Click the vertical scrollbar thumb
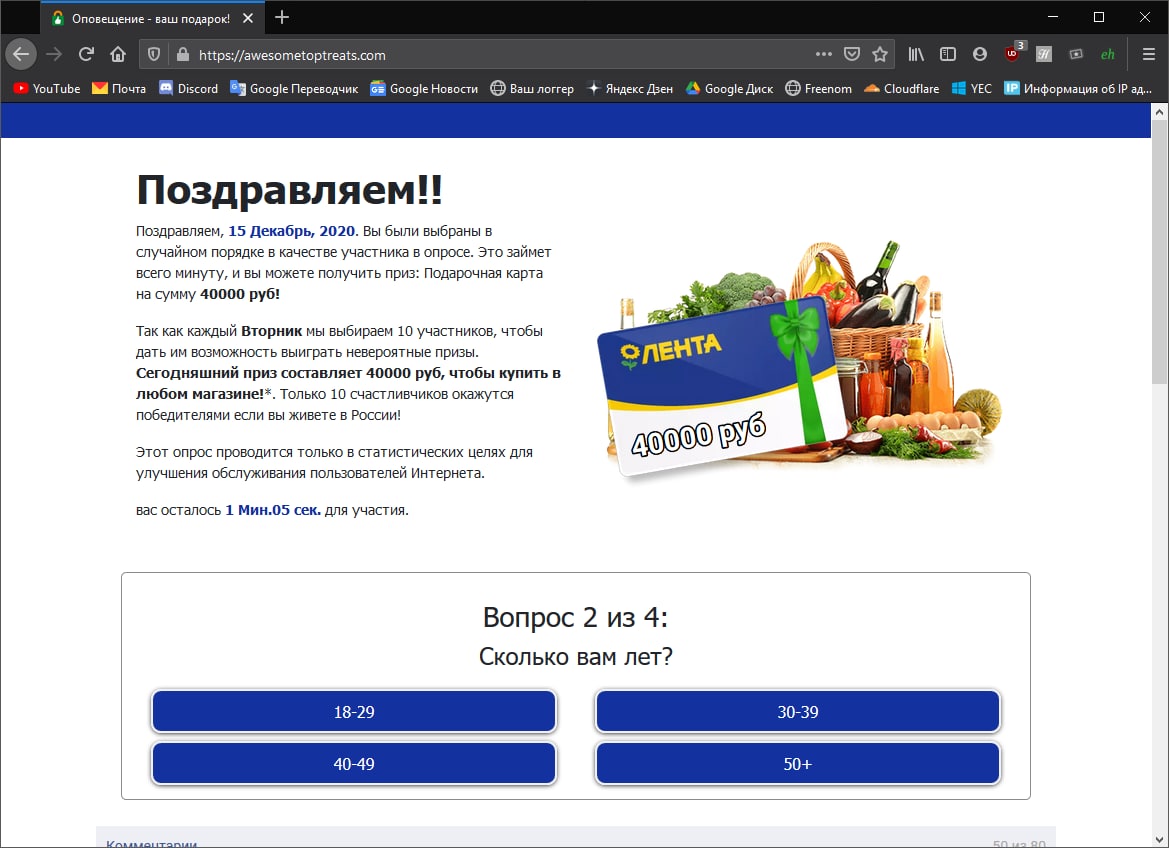The image size is (1169, 848). tap(1159, 251)
